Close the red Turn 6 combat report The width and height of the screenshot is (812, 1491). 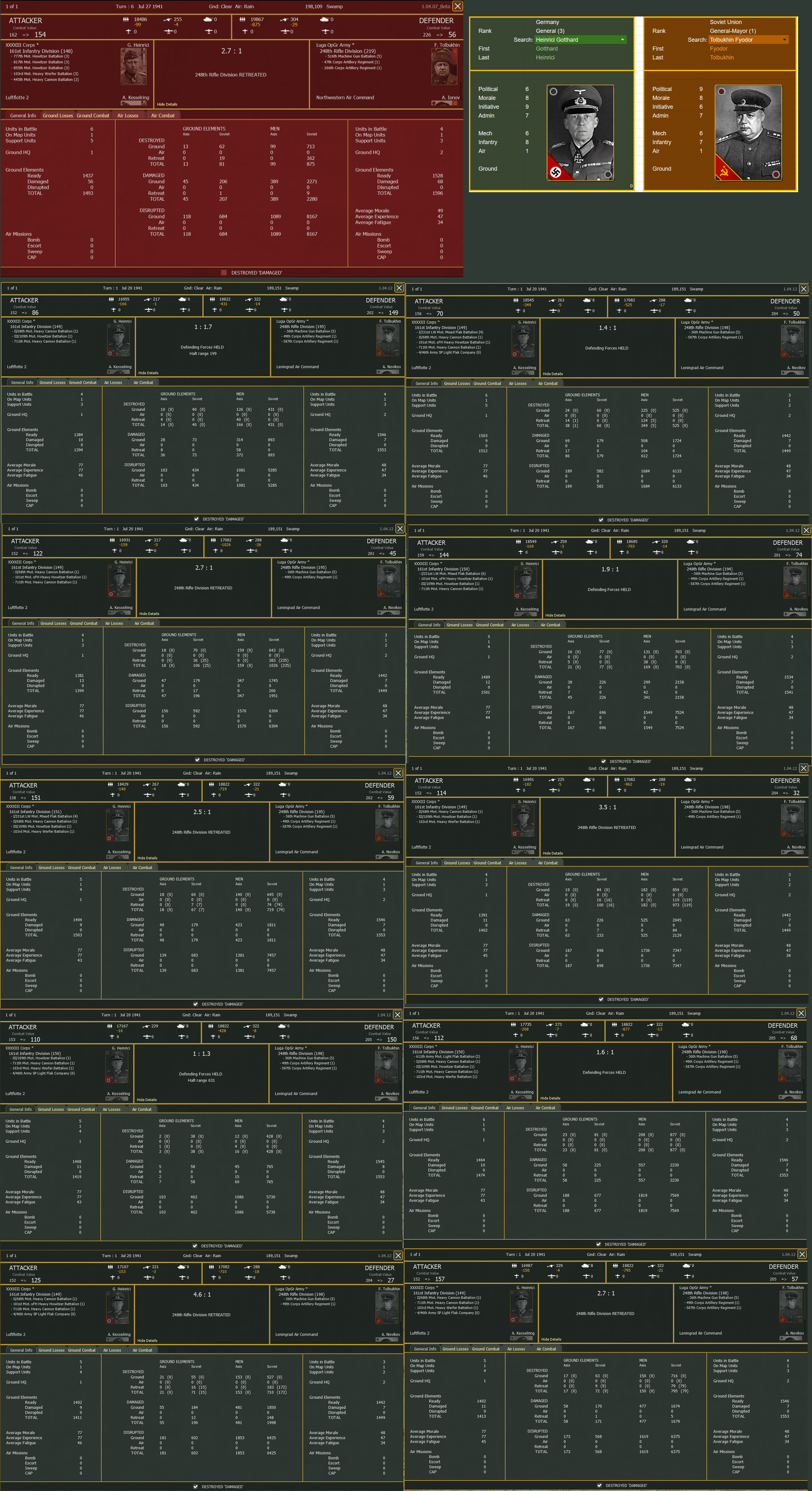[x=457, y=6]
